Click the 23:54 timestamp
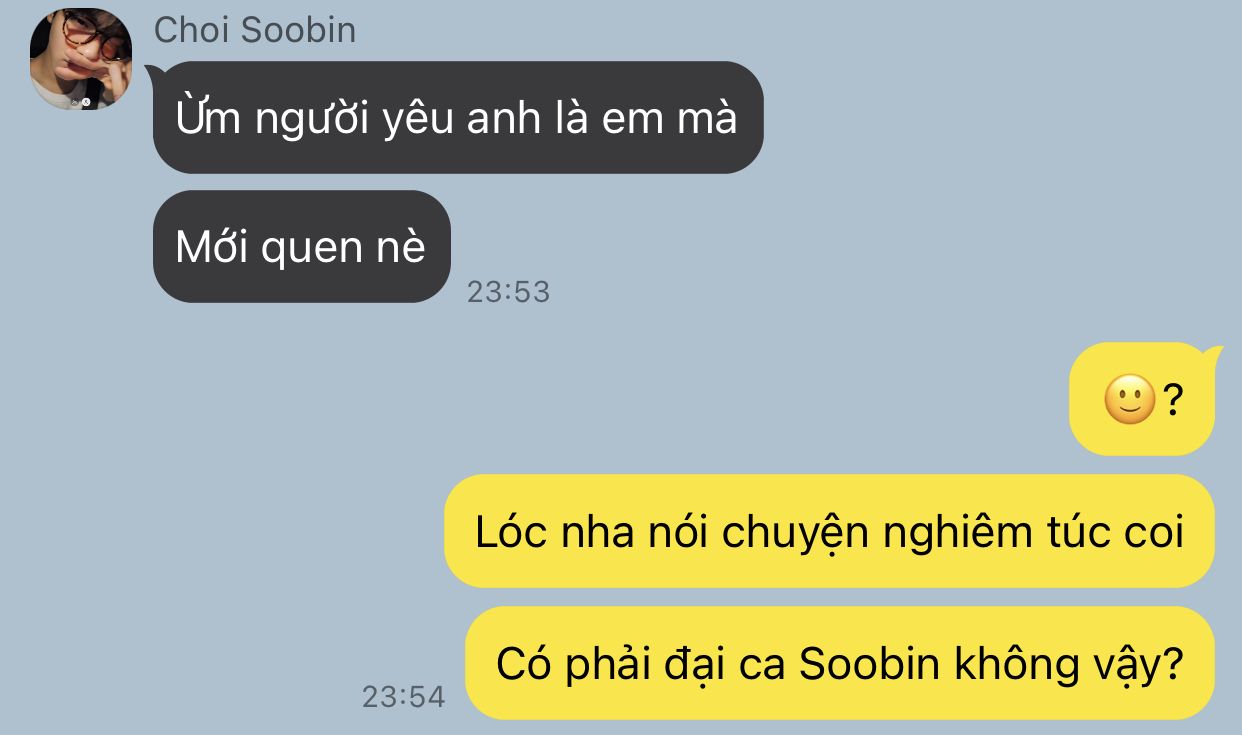This screenshot has height=735, width=1242. coord(403,696)
